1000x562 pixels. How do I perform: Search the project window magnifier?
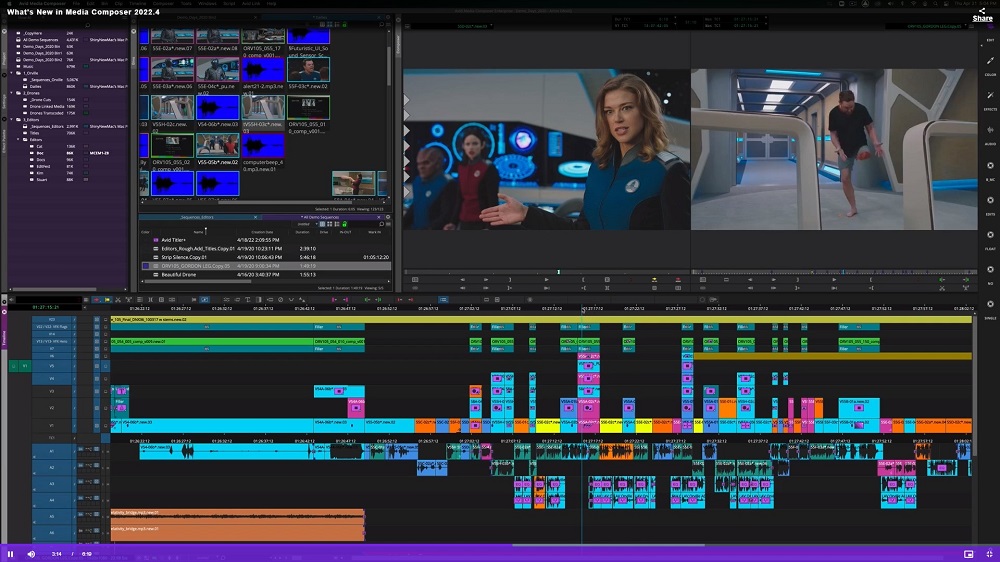87,26
